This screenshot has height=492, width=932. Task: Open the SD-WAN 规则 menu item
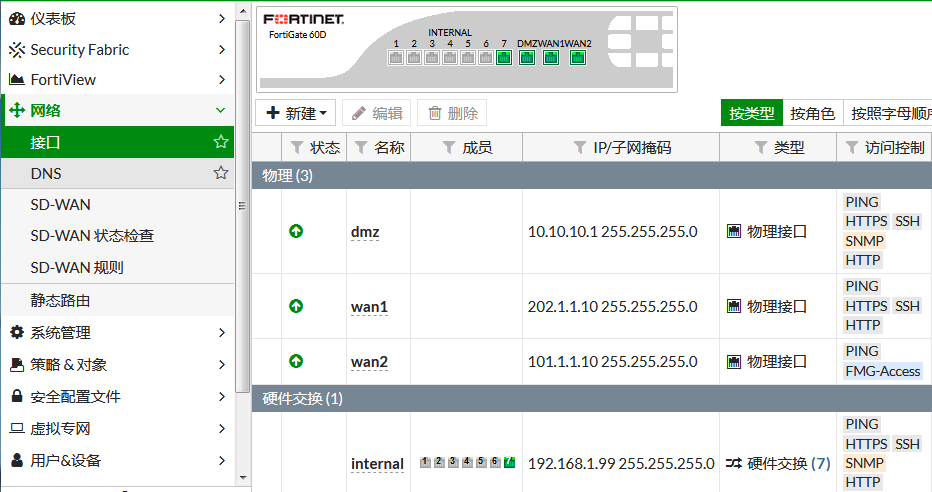point(77,268)
